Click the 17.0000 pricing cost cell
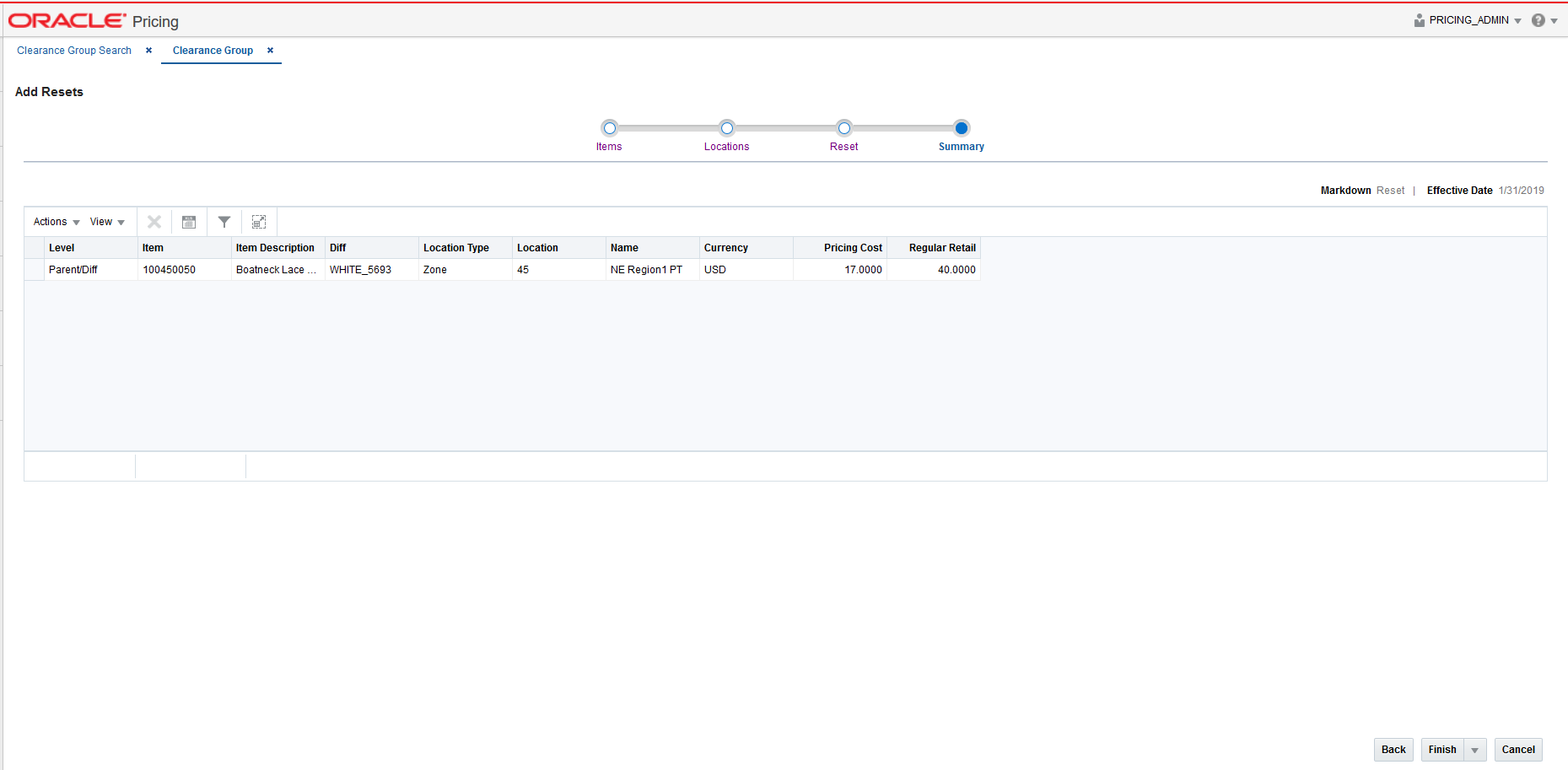Image resolution: width=1568 pixels, height=770 pixels. coord(840,270)
